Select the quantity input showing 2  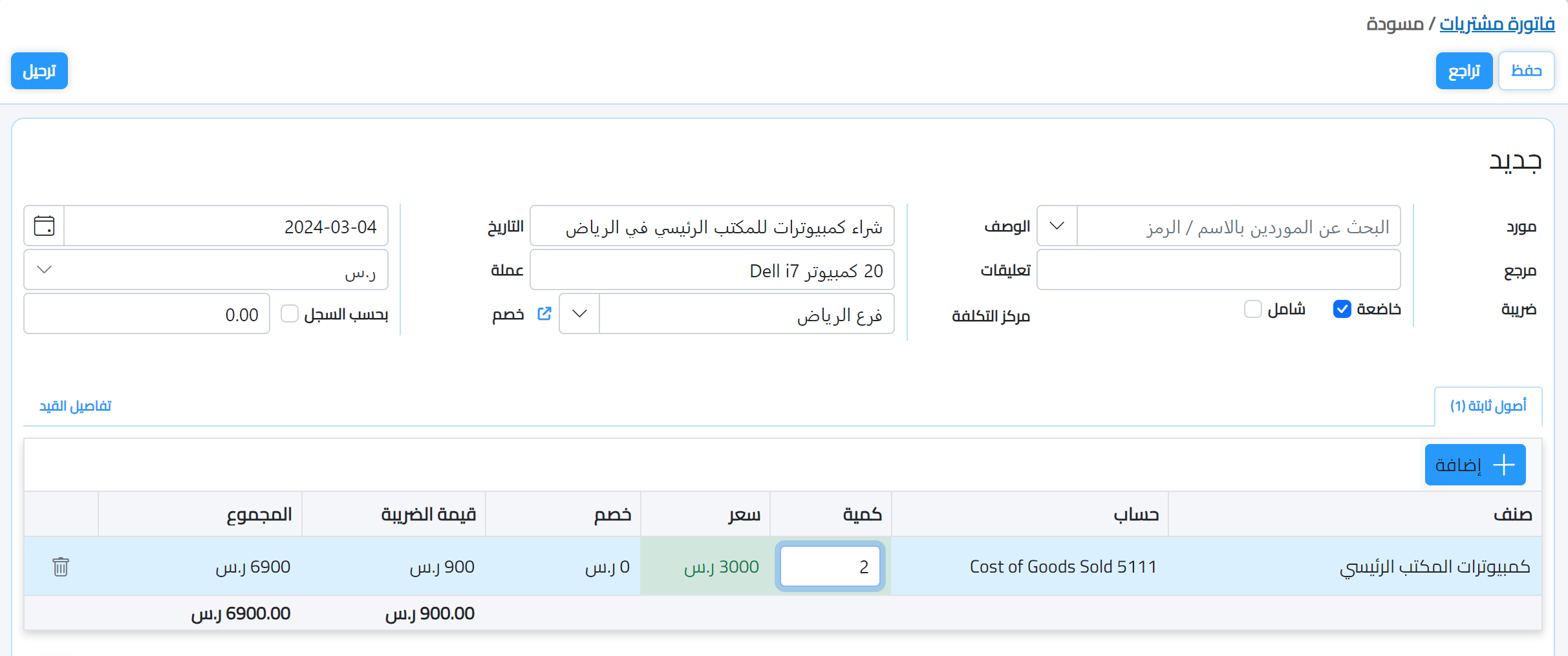830,566
